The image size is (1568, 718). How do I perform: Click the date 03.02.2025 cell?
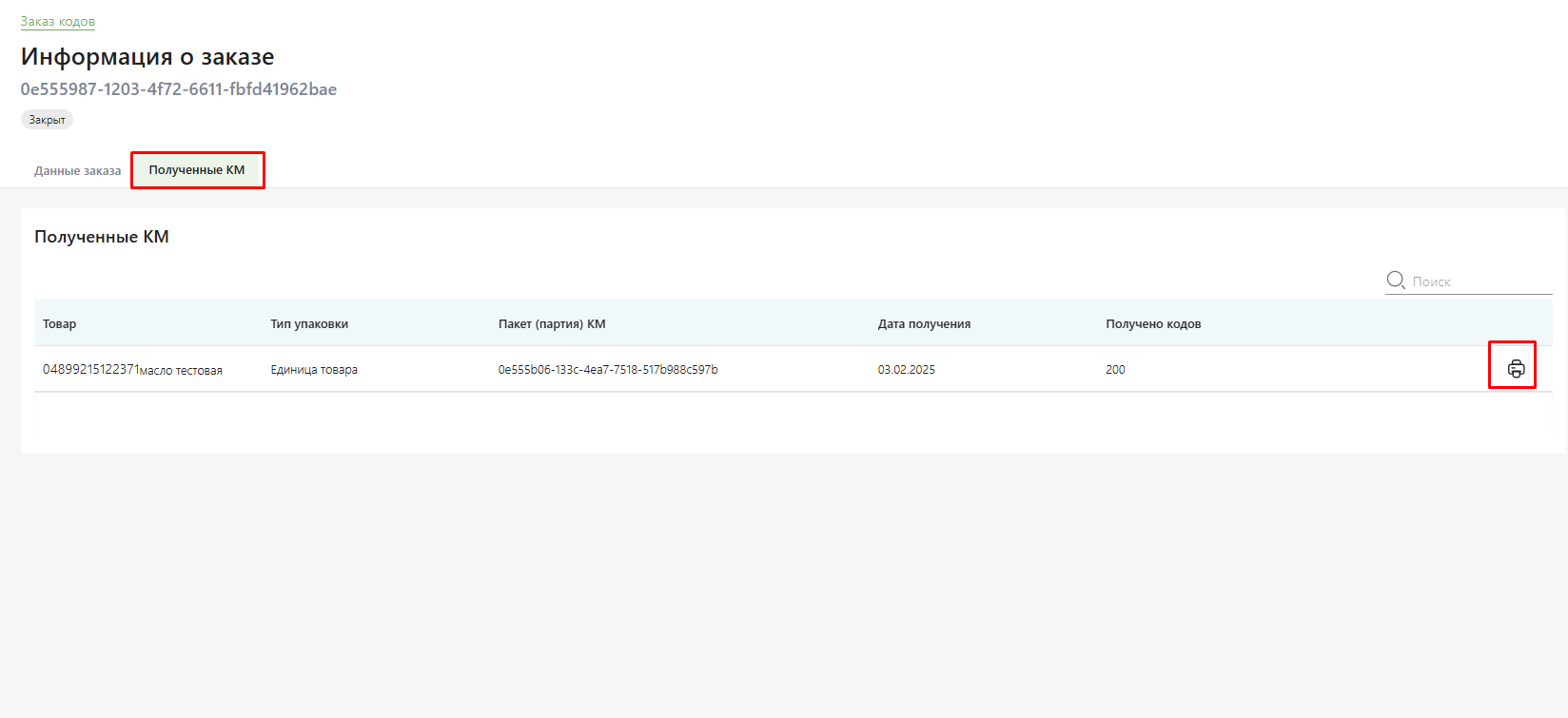pyautogui.click(x=907, y=369)
